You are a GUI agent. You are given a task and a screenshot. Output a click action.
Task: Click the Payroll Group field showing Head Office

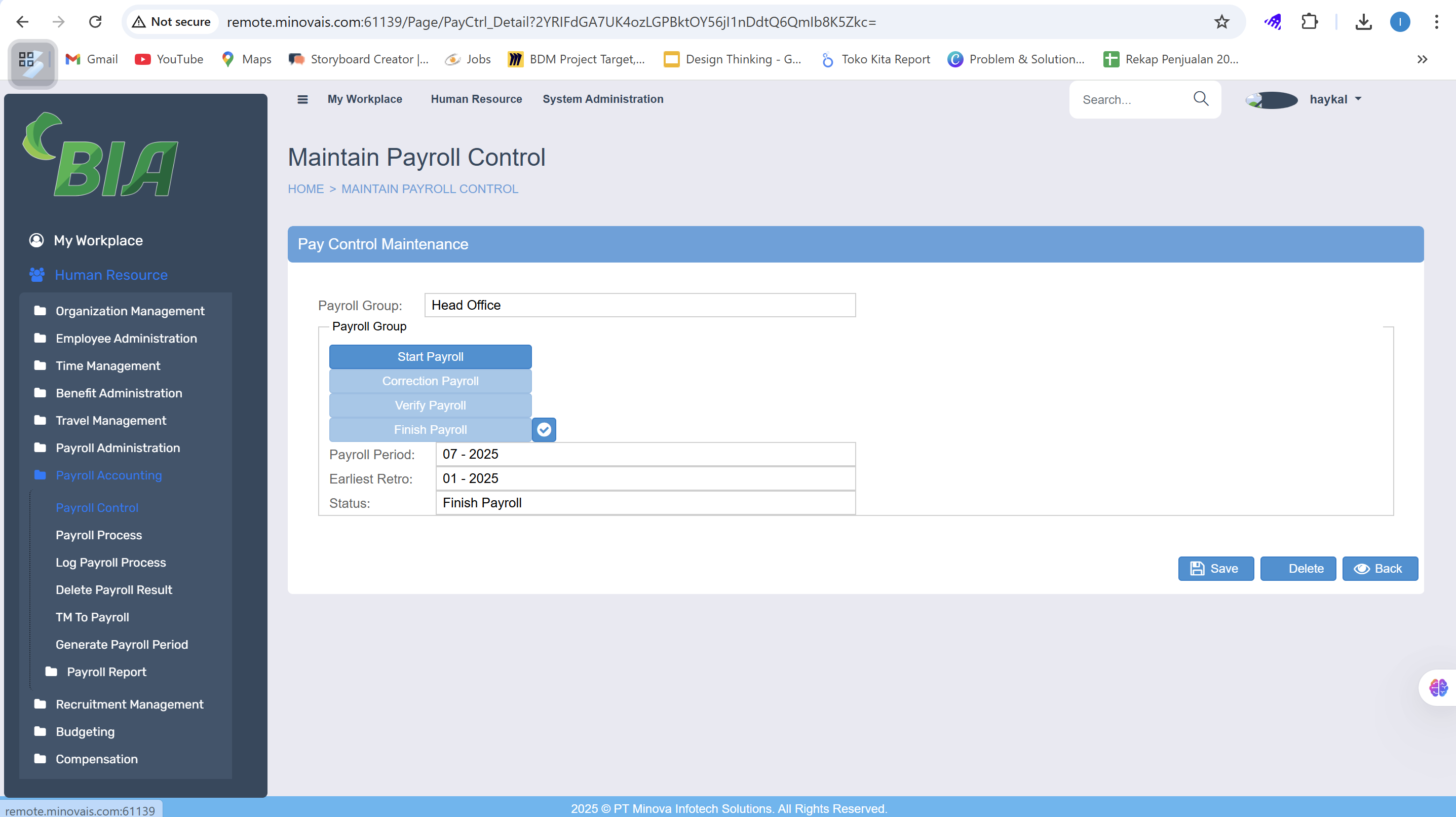click(x=640, y=305)
